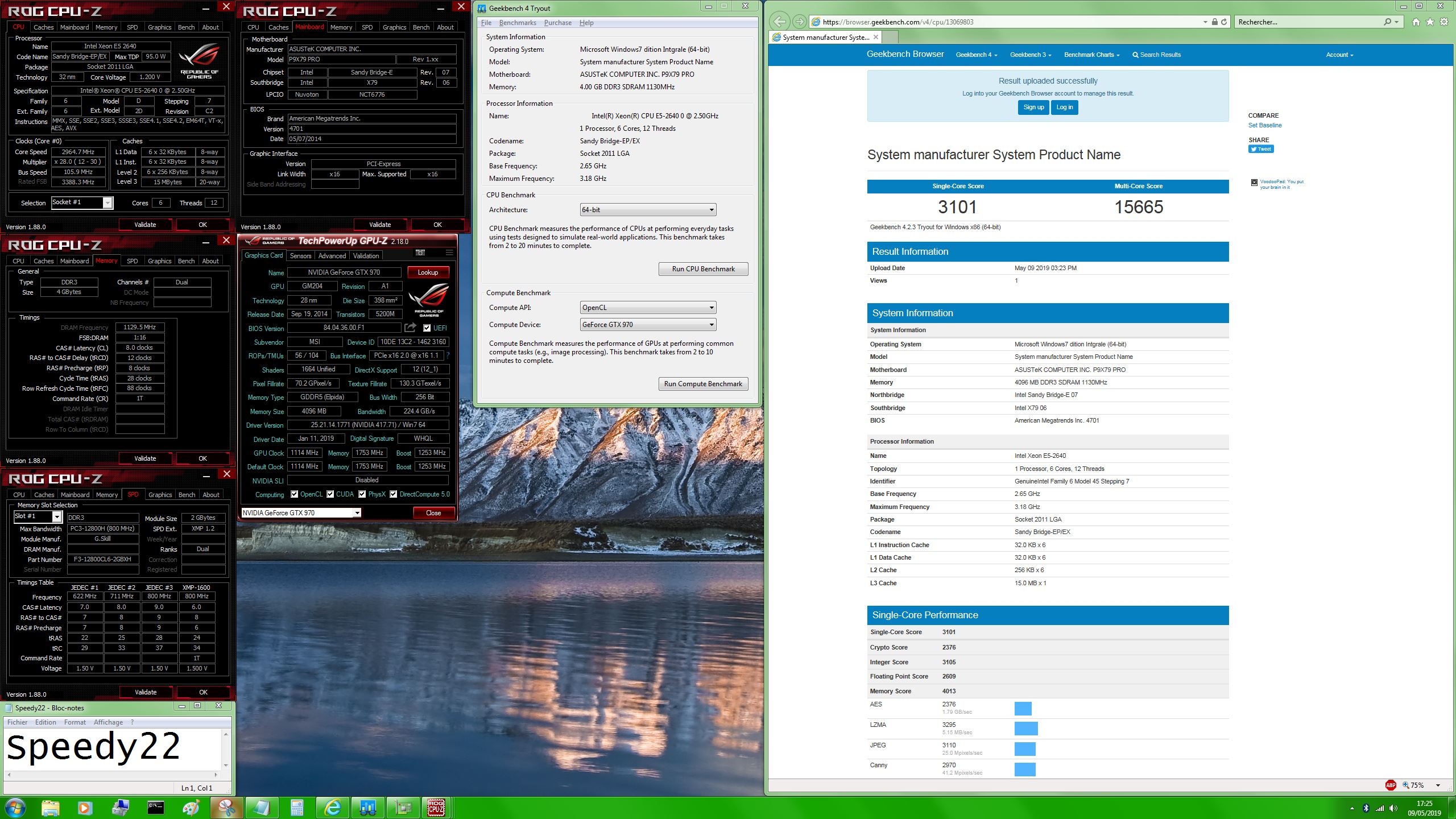
Task: Open the Slot #1 memory slot dropdown
Action: [38, 516]
